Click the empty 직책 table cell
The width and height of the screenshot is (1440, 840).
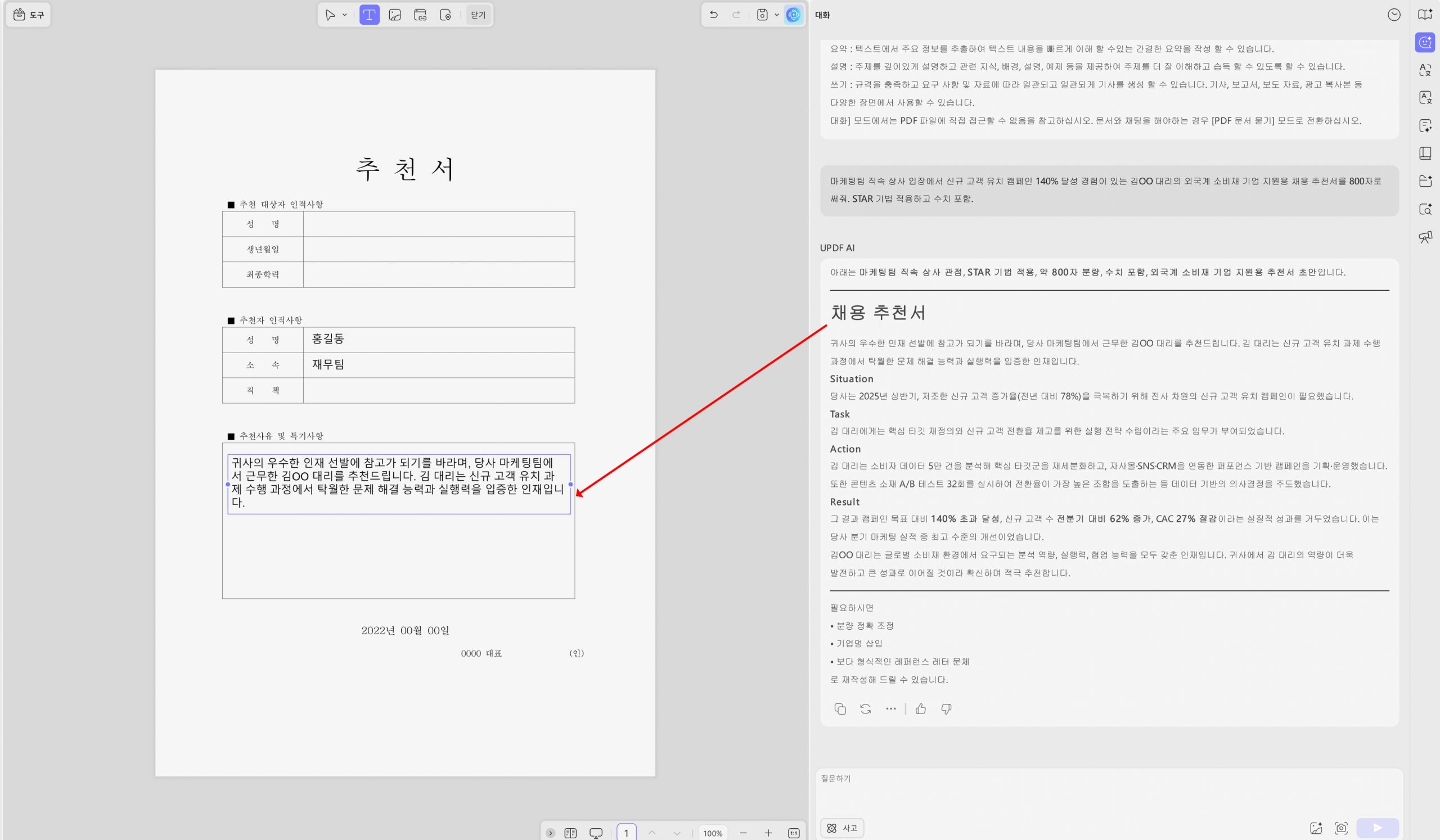coord(439,391)
